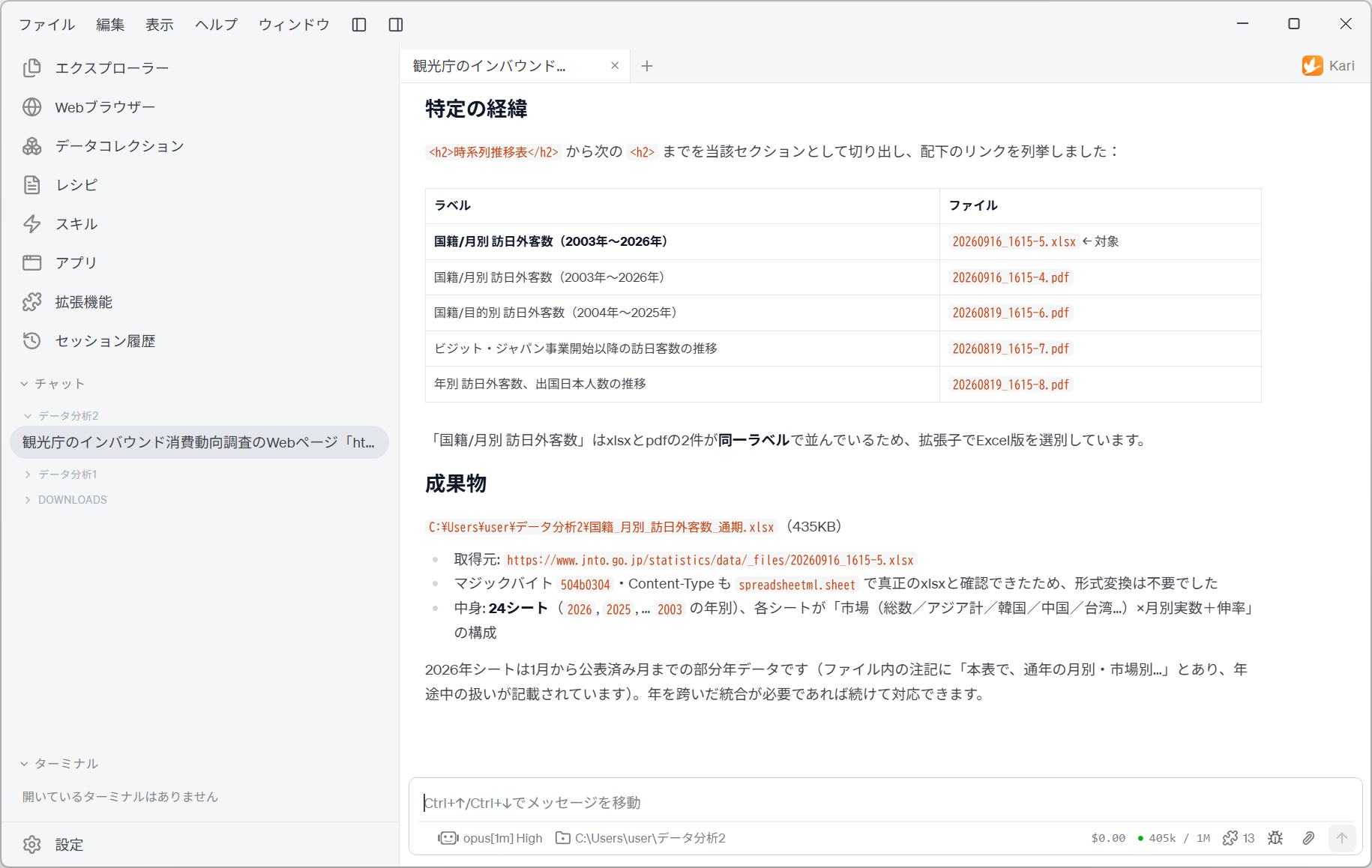Open the エクスプローラー panel icon
Image resolution: width=1372 pixels, height=868 pixels.
31,68
